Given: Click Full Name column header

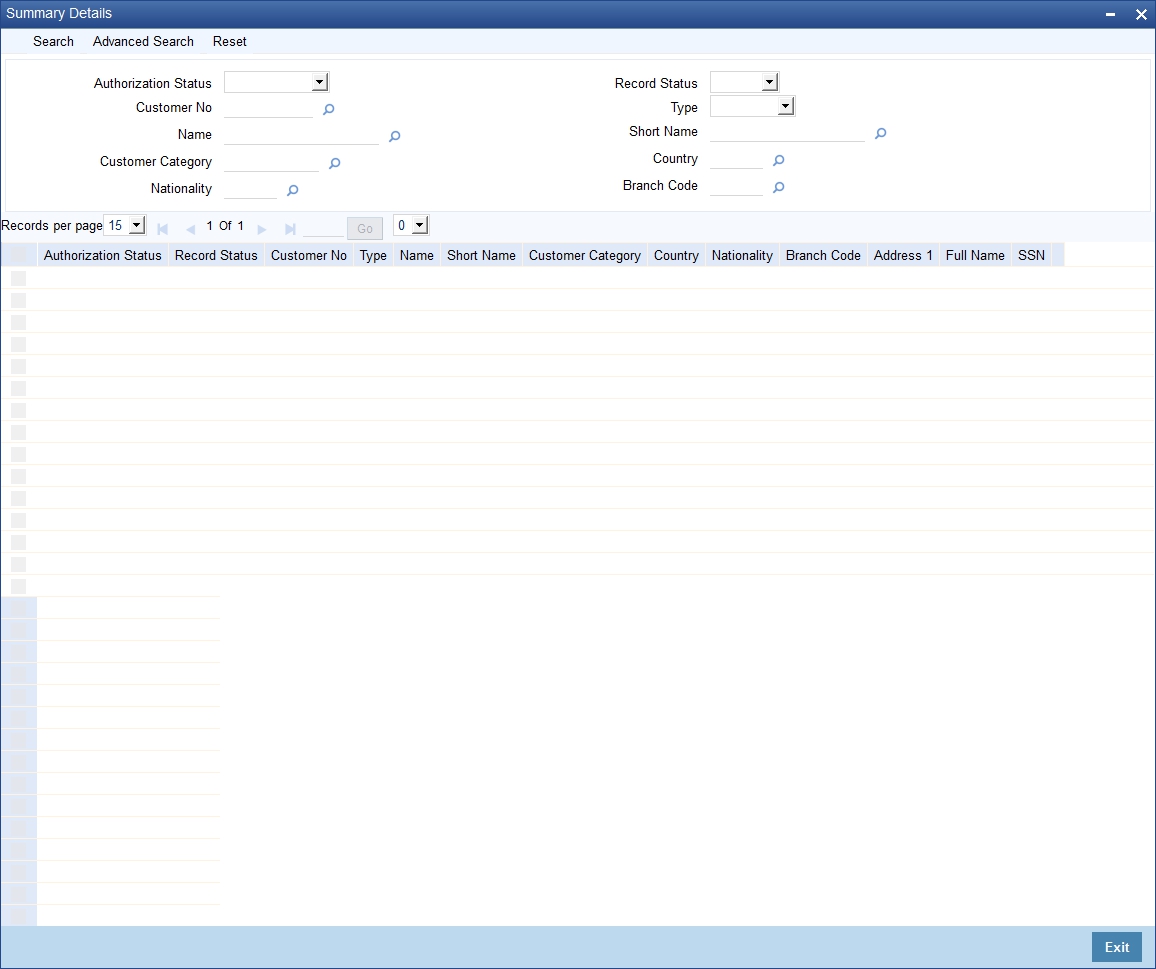Looking at the screenshot, I should tap(975, 255).
